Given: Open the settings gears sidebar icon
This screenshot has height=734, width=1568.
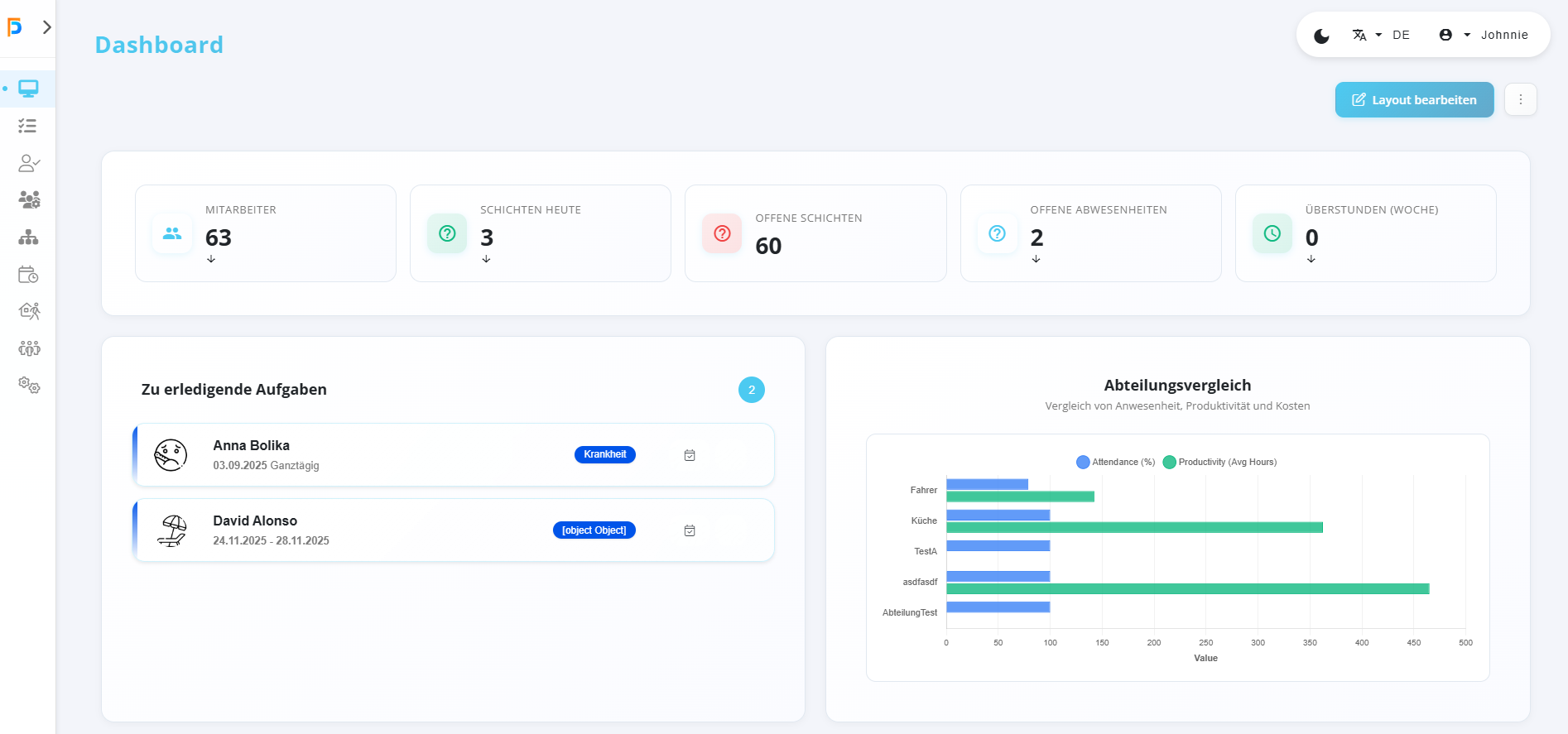Looking at the screenshot, I should [29, 386].
